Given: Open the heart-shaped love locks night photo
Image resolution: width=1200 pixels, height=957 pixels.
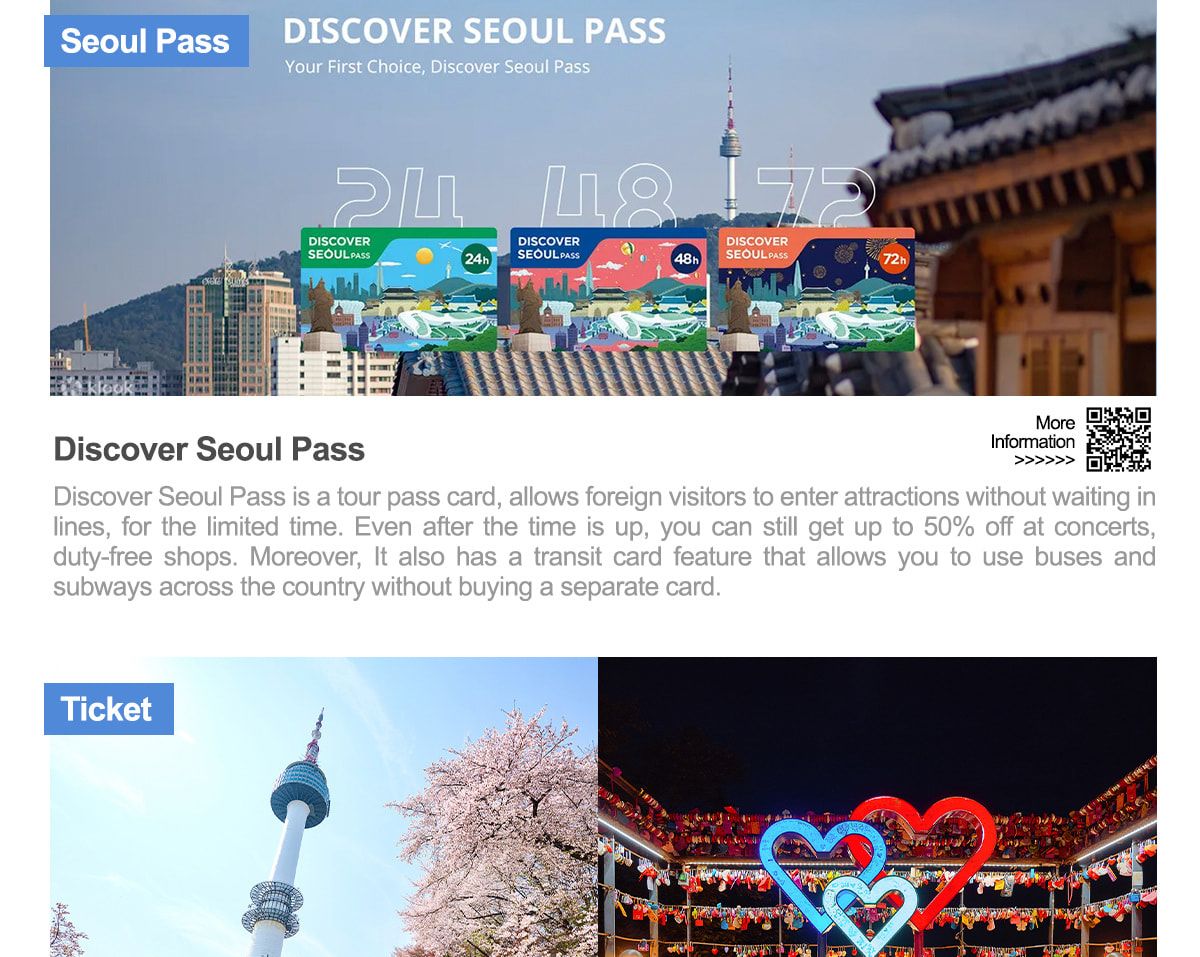Looking at the screenshot, I should [877, 807].
